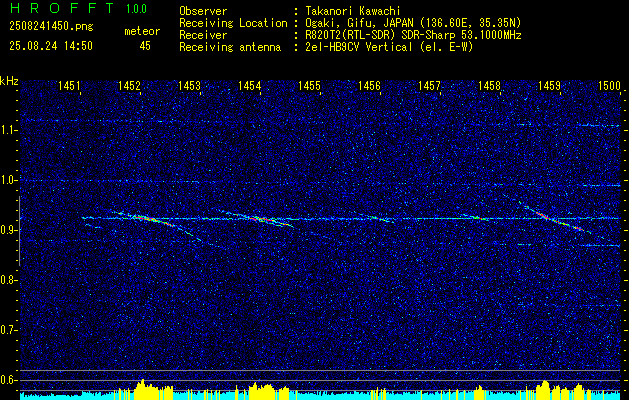The image size is (629, 400).
Task: Click the Receiving Location label
Action: tap(233, 23)
